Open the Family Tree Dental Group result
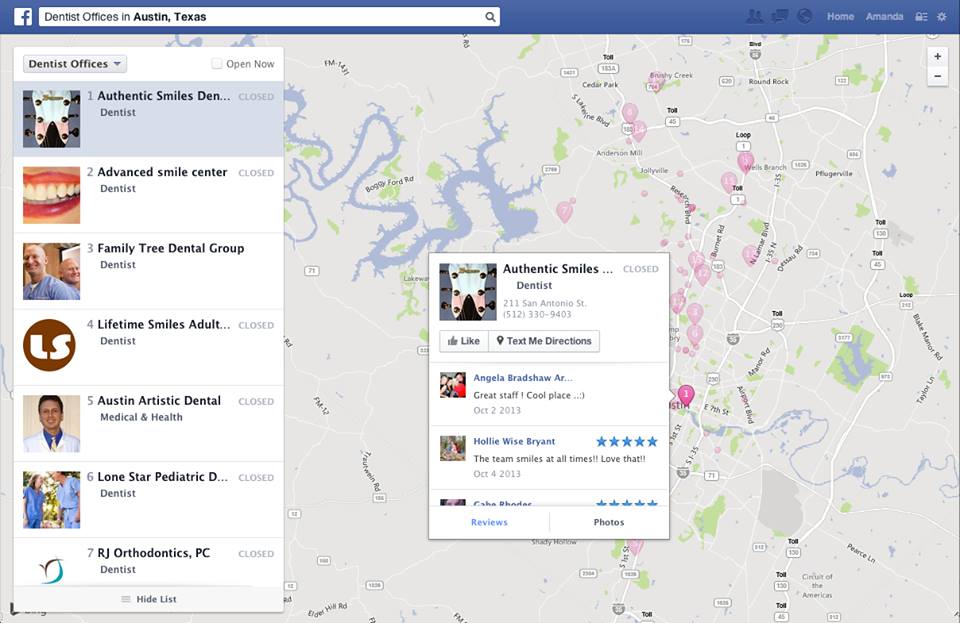960x623 pixels. coord(149,271)
